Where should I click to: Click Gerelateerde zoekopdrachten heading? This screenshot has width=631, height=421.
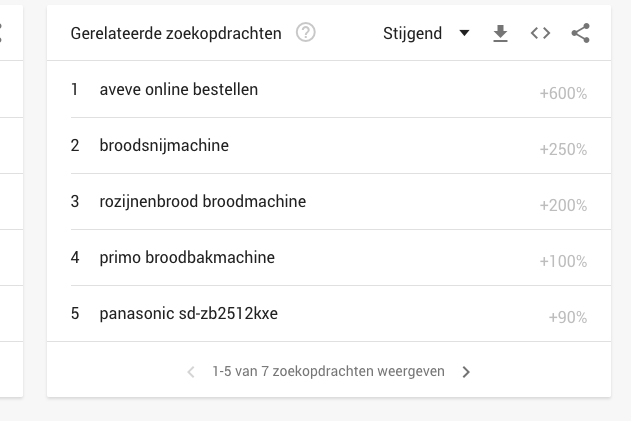coord(176,33)
